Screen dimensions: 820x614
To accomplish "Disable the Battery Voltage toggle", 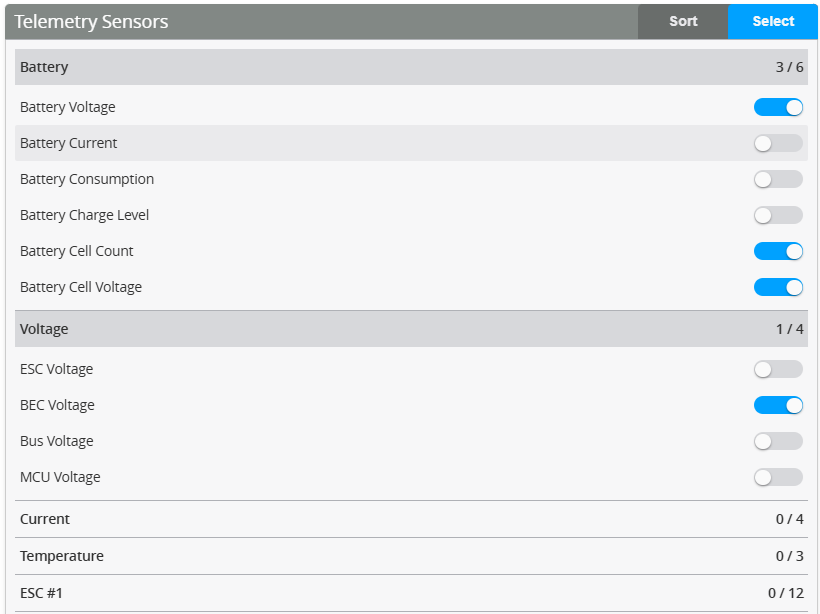I will 778,107.
